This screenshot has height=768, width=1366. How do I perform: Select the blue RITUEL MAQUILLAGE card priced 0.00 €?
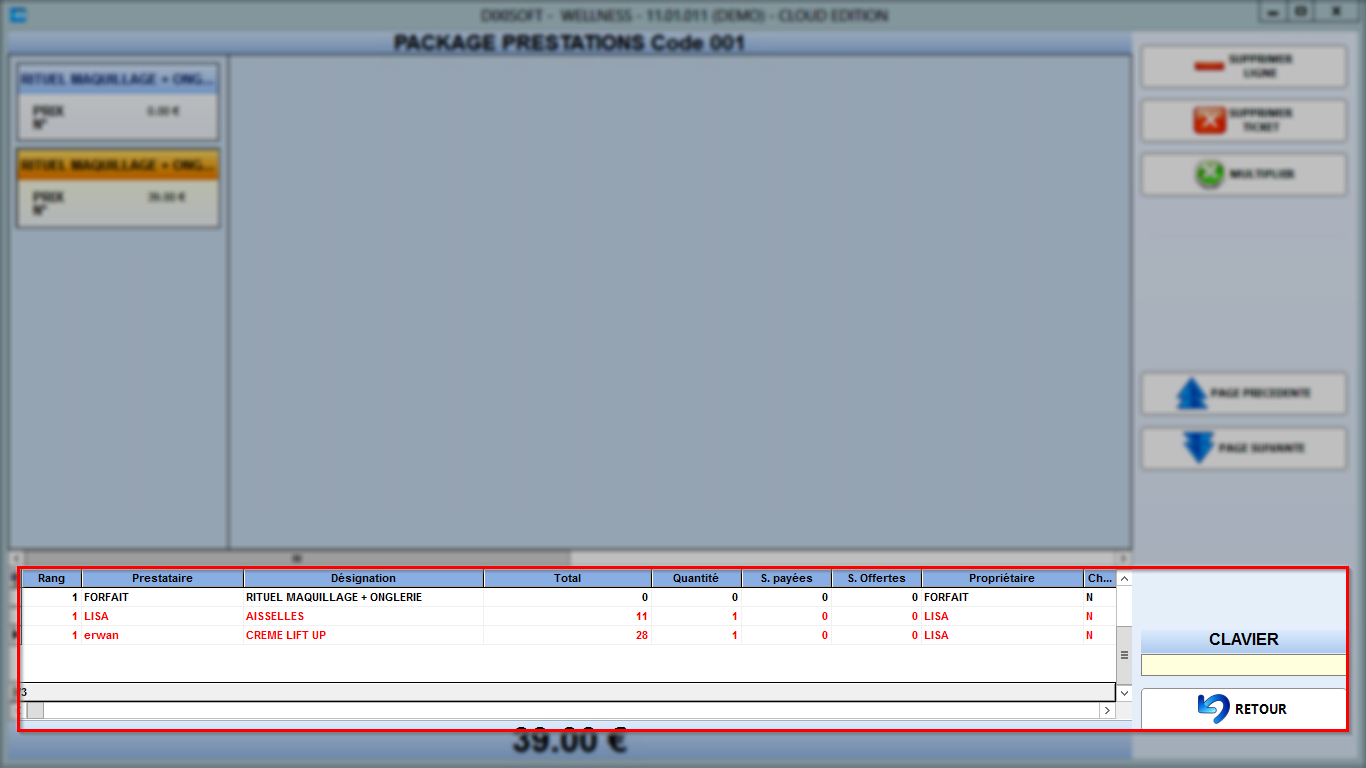[x=118, y=101]
